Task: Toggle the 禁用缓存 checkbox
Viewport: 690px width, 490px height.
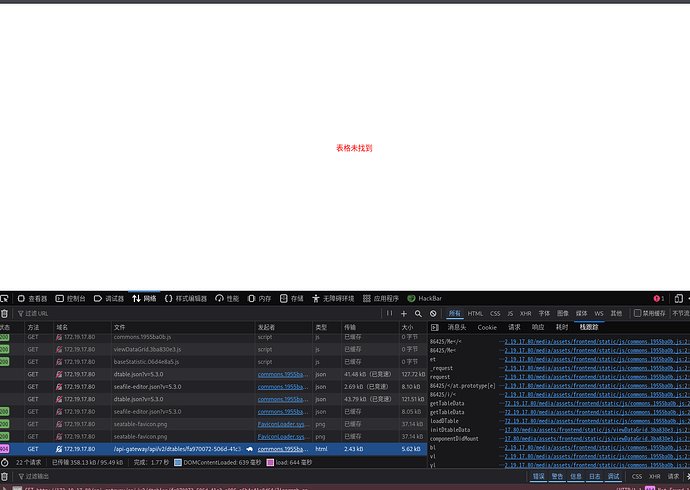Action: coord(637,313)
